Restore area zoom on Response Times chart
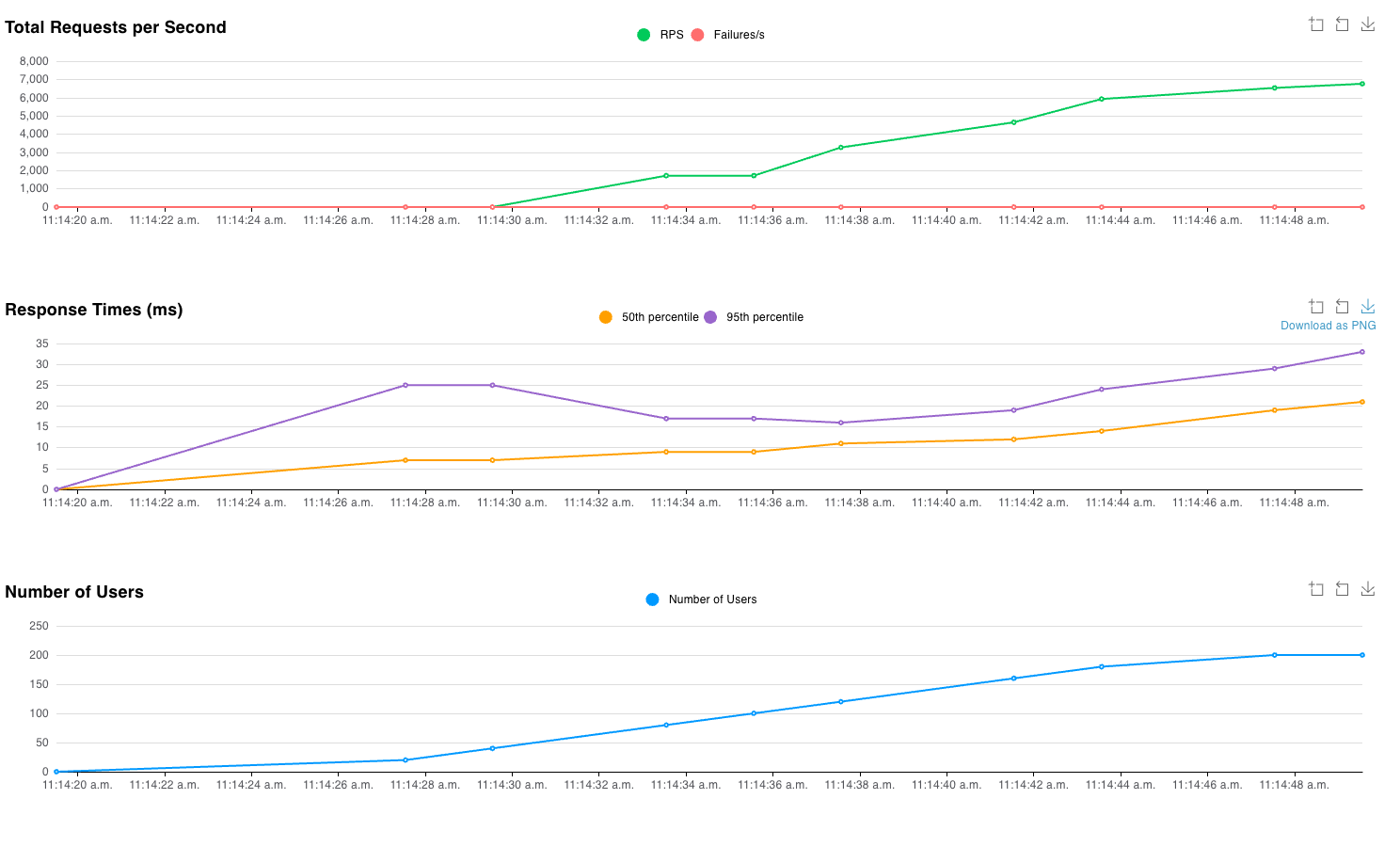The width and height of the screenshot is (1400, 847). tap(1343, 307)
